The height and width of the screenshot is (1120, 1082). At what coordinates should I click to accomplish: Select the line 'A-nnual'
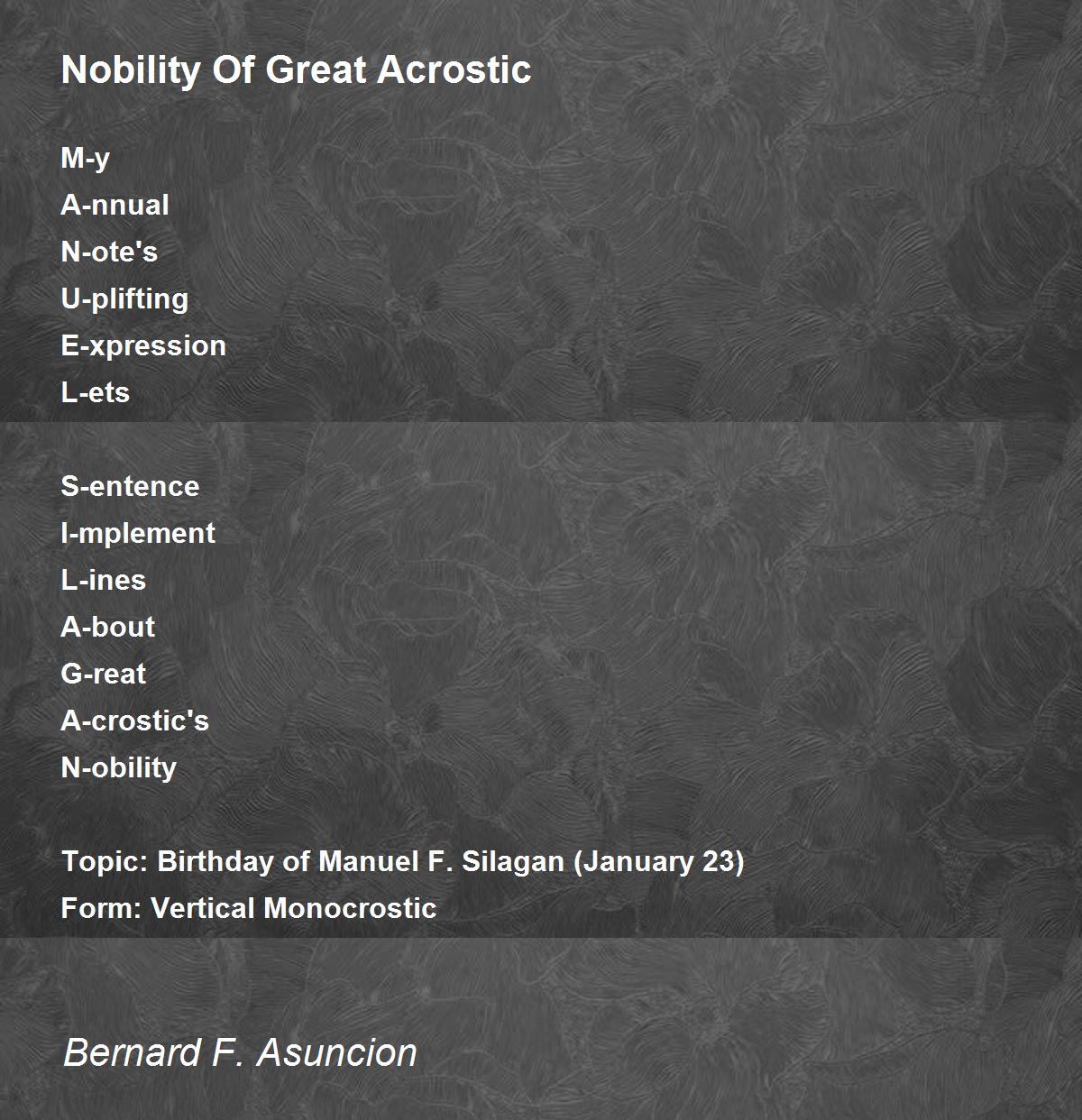(x=115, y=206)
